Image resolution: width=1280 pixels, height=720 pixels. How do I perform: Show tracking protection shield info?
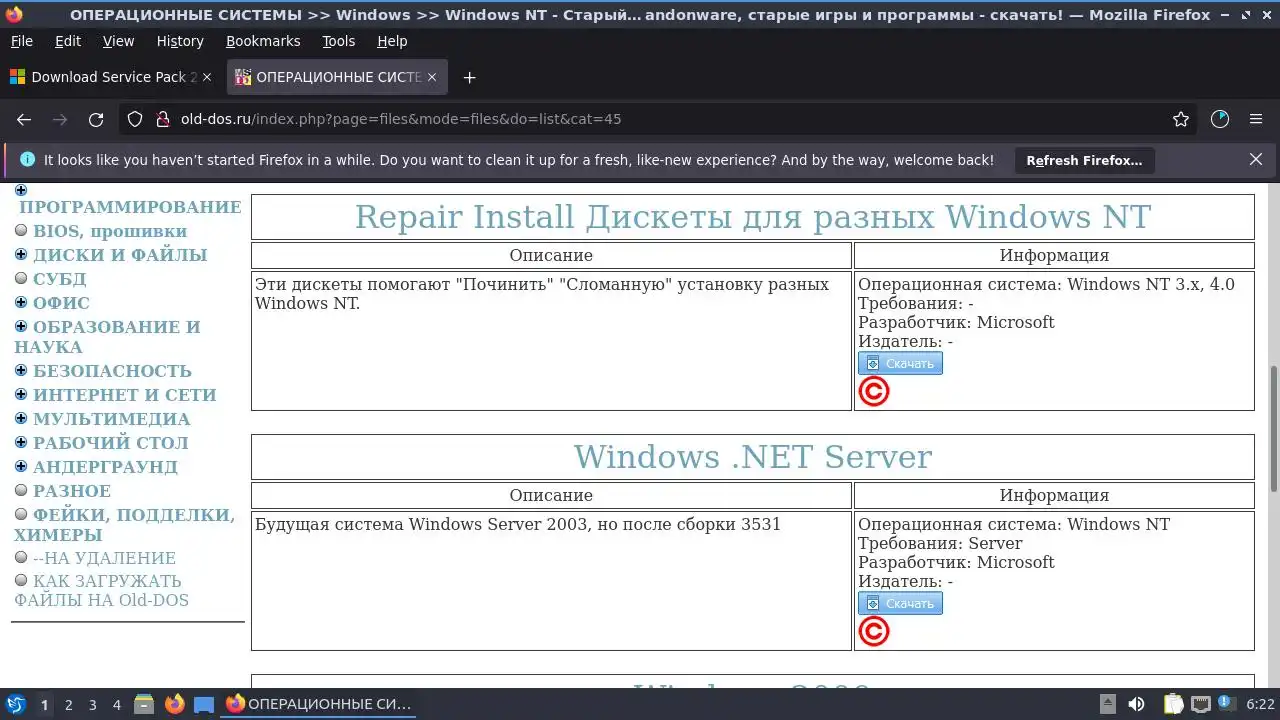(136, 119)
